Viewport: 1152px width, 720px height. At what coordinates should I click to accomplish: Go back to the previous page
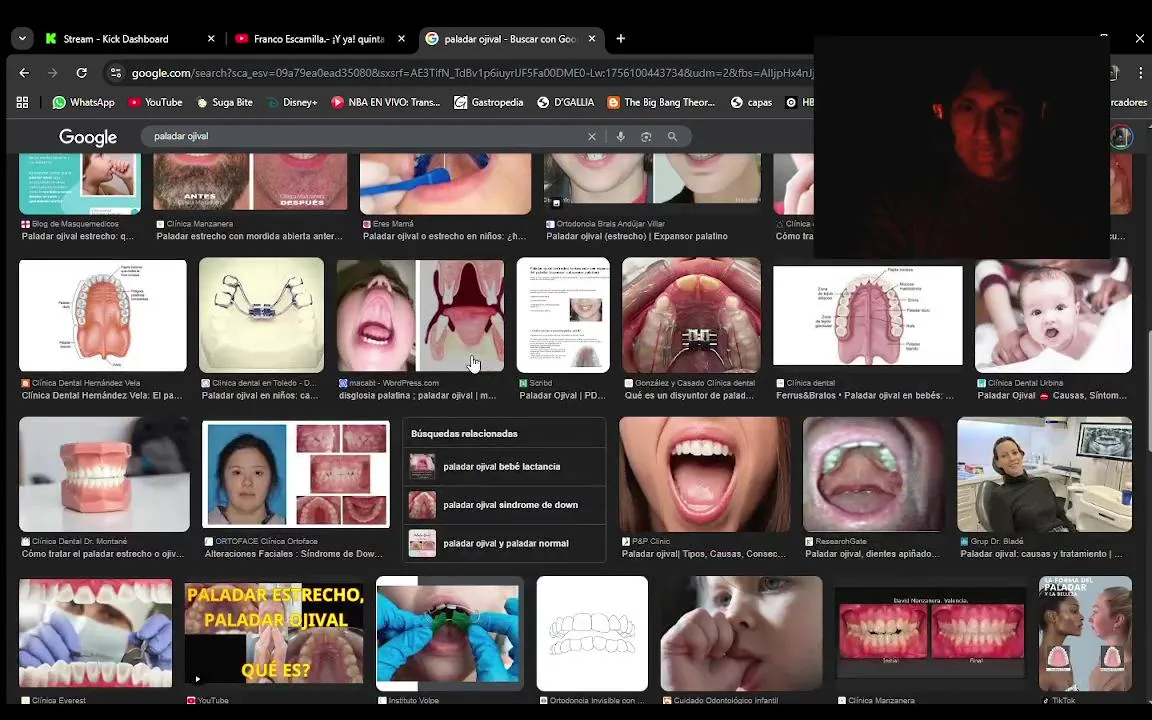click(24, 73)
